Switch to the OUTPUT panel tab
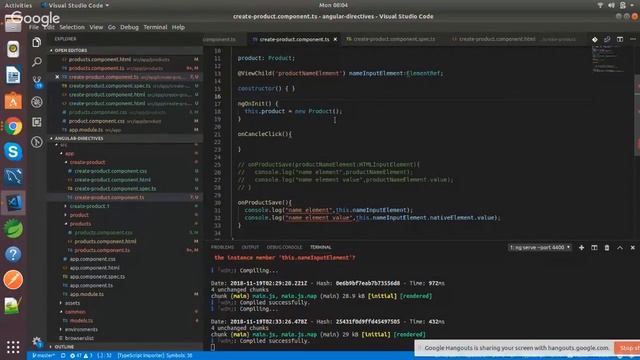640x360 pixels. click(x=250, y=247)
